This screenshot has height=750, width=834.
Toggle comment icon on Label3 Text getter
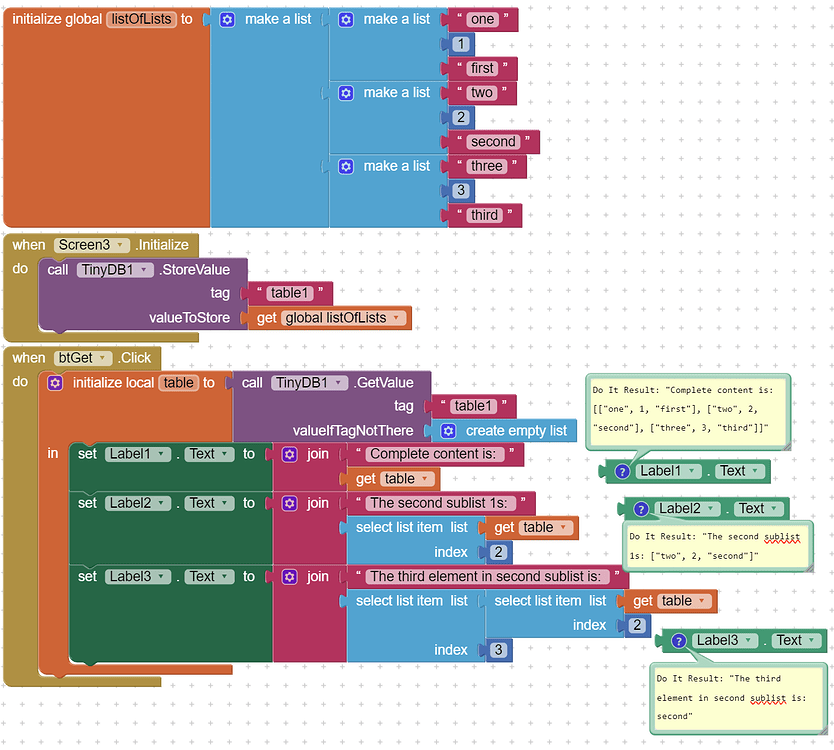pos(678,640)
